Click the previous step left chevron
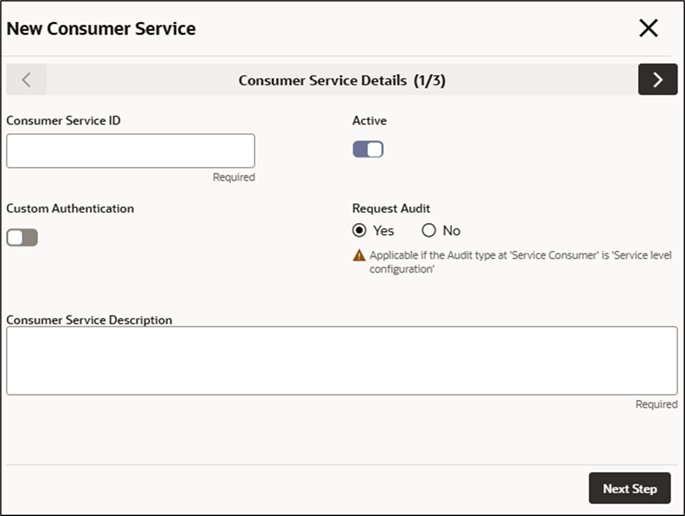This screenshot has height=516, width=685. (x=26, y=80)
